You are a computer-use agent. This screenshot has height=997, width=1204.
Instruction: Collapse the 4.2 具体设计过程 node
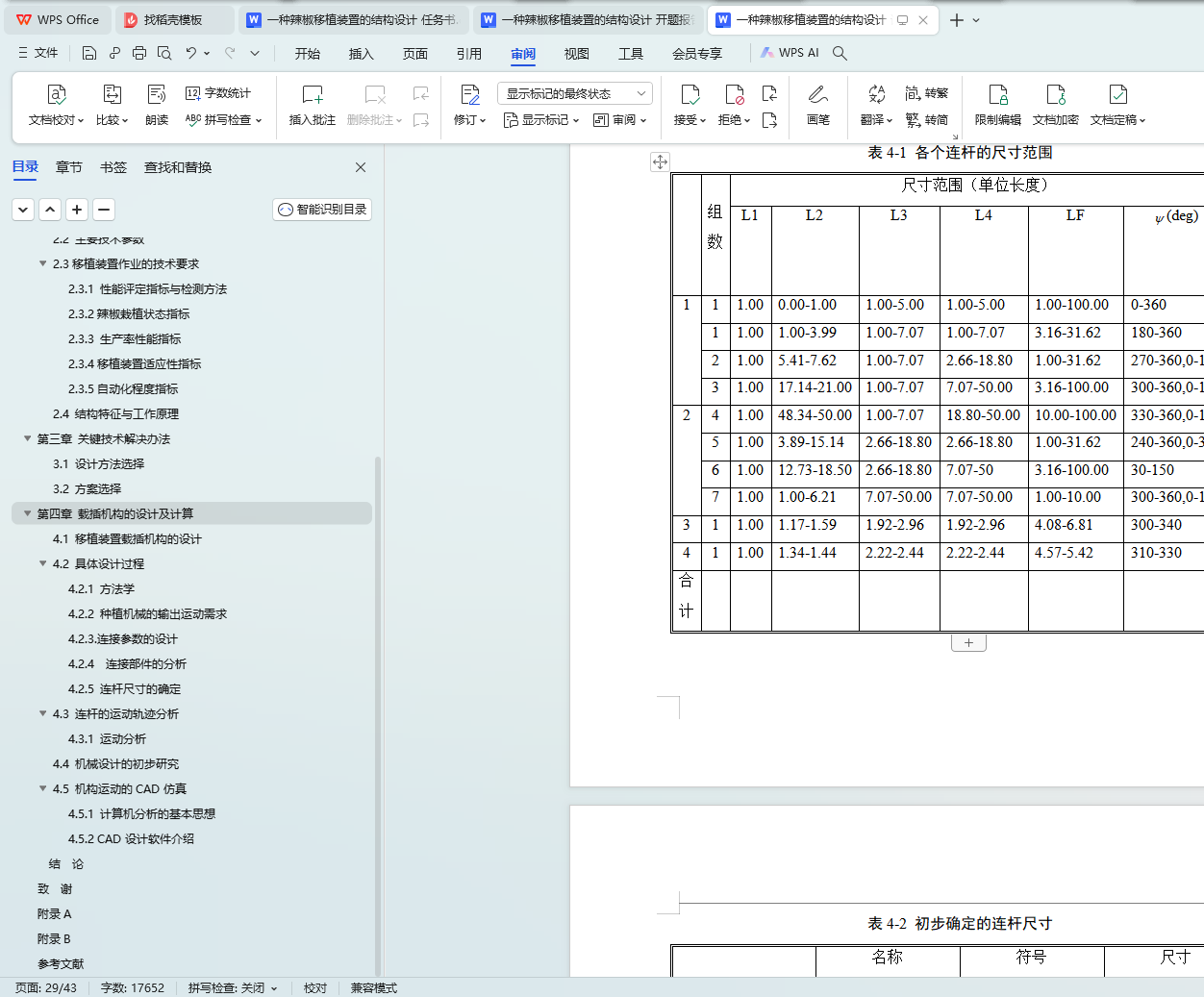pyautogui.click(x=42, y=563)
